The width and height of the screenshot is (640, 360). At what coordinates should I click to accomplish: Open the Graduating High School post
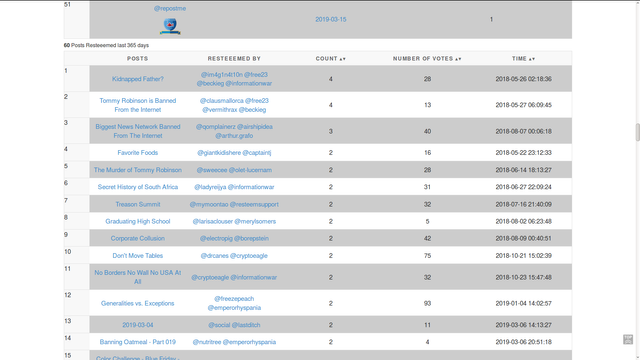click(x=138, y=221)
